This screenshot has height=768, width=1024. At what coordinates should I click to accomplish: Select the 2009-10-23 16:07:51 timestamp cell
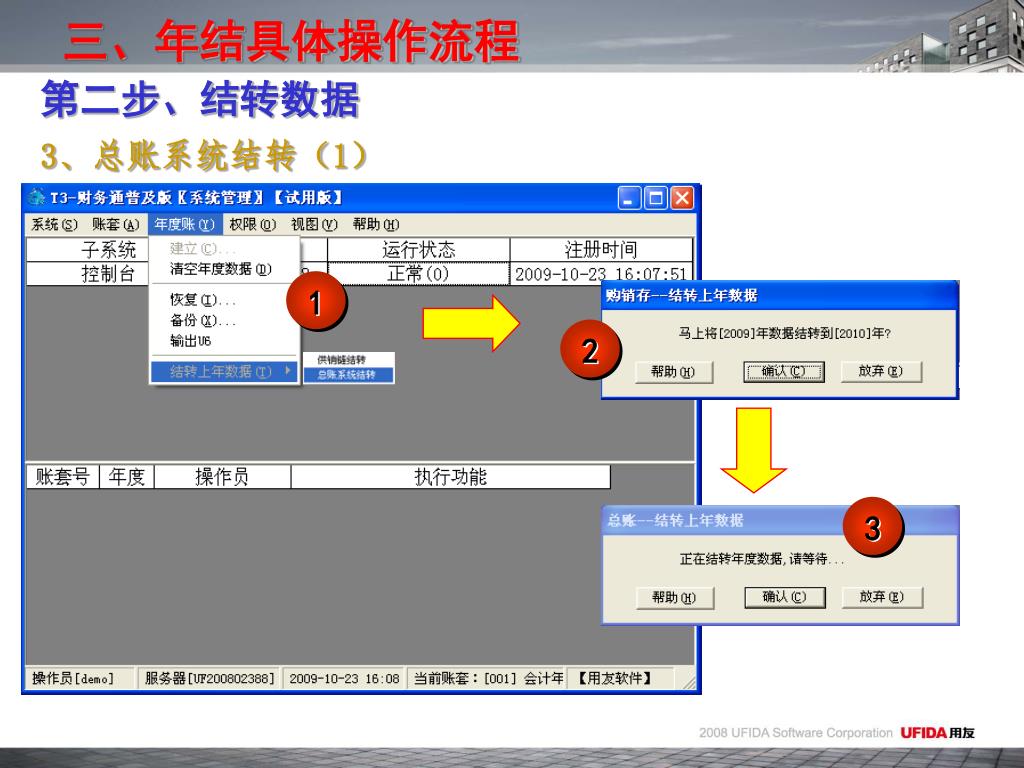pos(601,274)
